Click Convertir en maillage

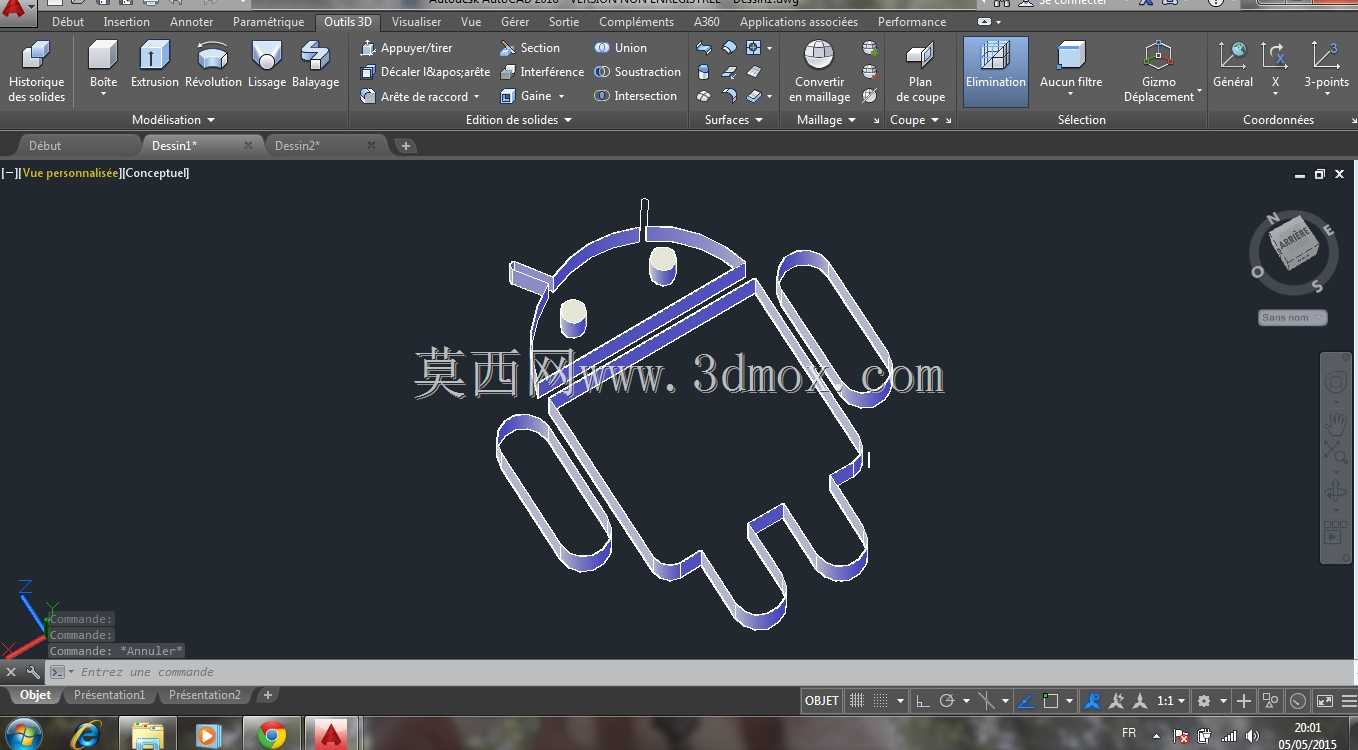tap(819, 72)
